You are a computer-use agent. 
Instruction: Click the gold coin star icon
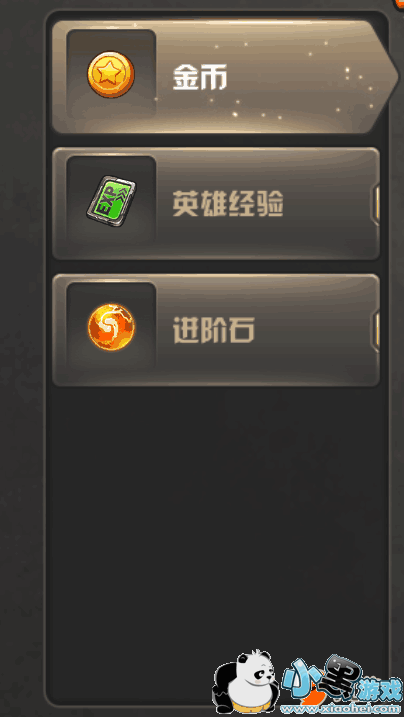click(x=111, y=74)
